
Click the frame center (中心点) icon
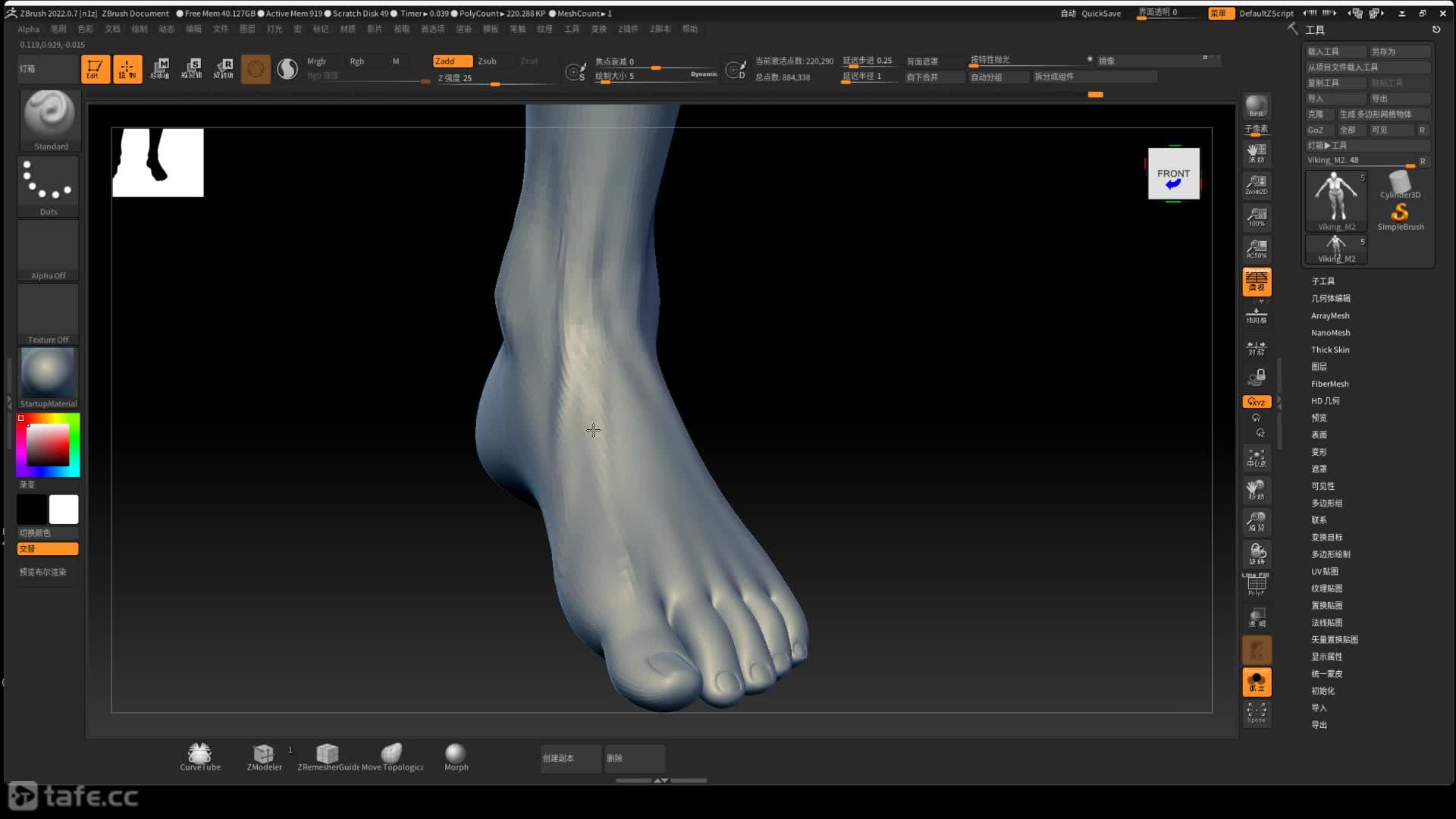1257,458
